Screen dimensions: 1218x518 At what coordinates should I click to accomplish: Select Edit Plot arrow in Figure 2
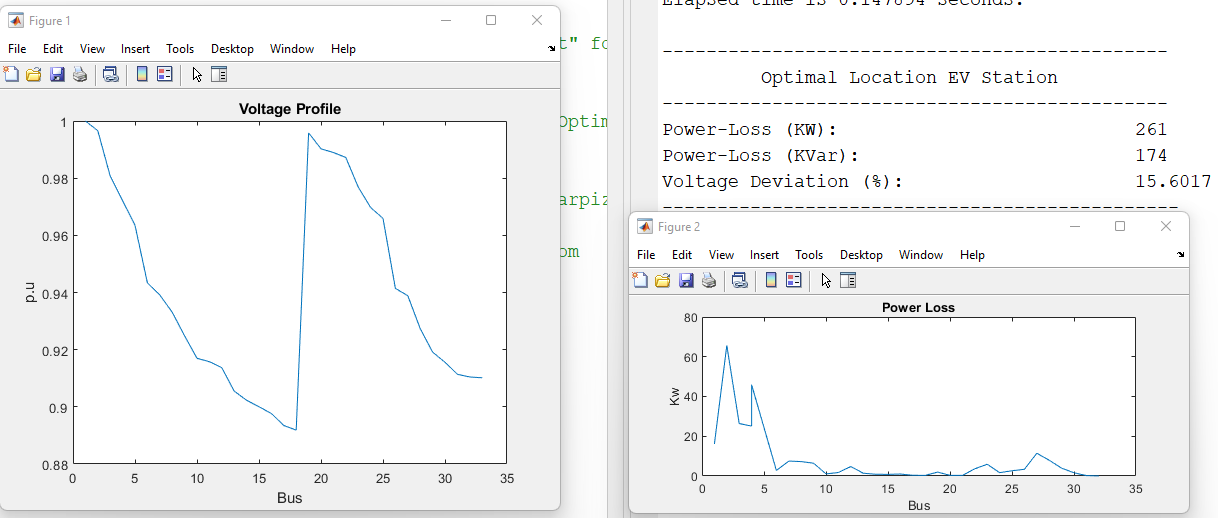(826, 280)
